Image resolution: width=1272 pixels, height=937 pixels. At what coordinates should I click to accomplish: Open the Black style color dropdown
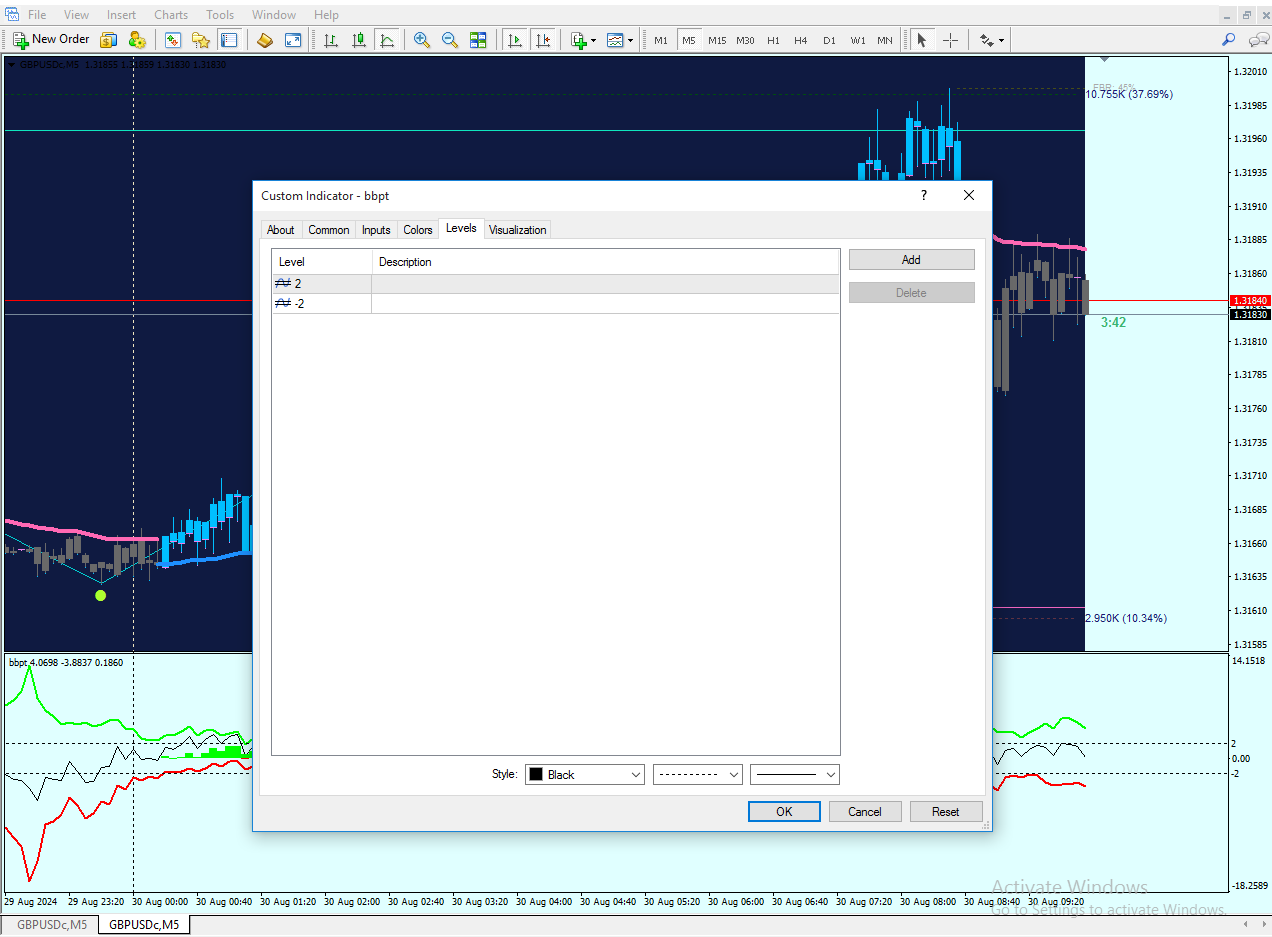(x=585, y=775)
